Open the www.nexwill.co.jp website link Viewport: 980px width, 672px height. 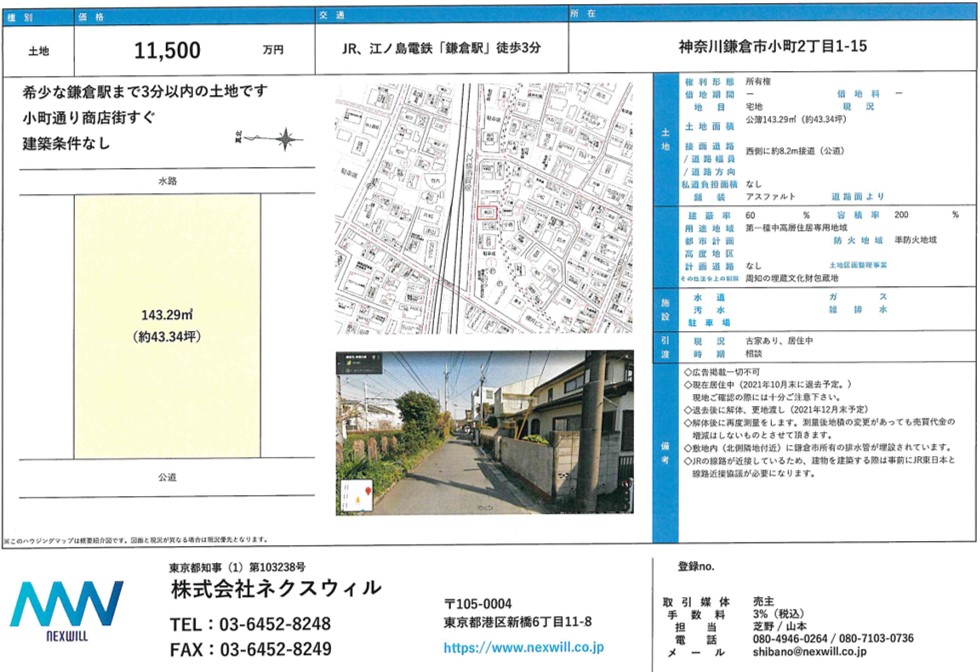(524, 648)
